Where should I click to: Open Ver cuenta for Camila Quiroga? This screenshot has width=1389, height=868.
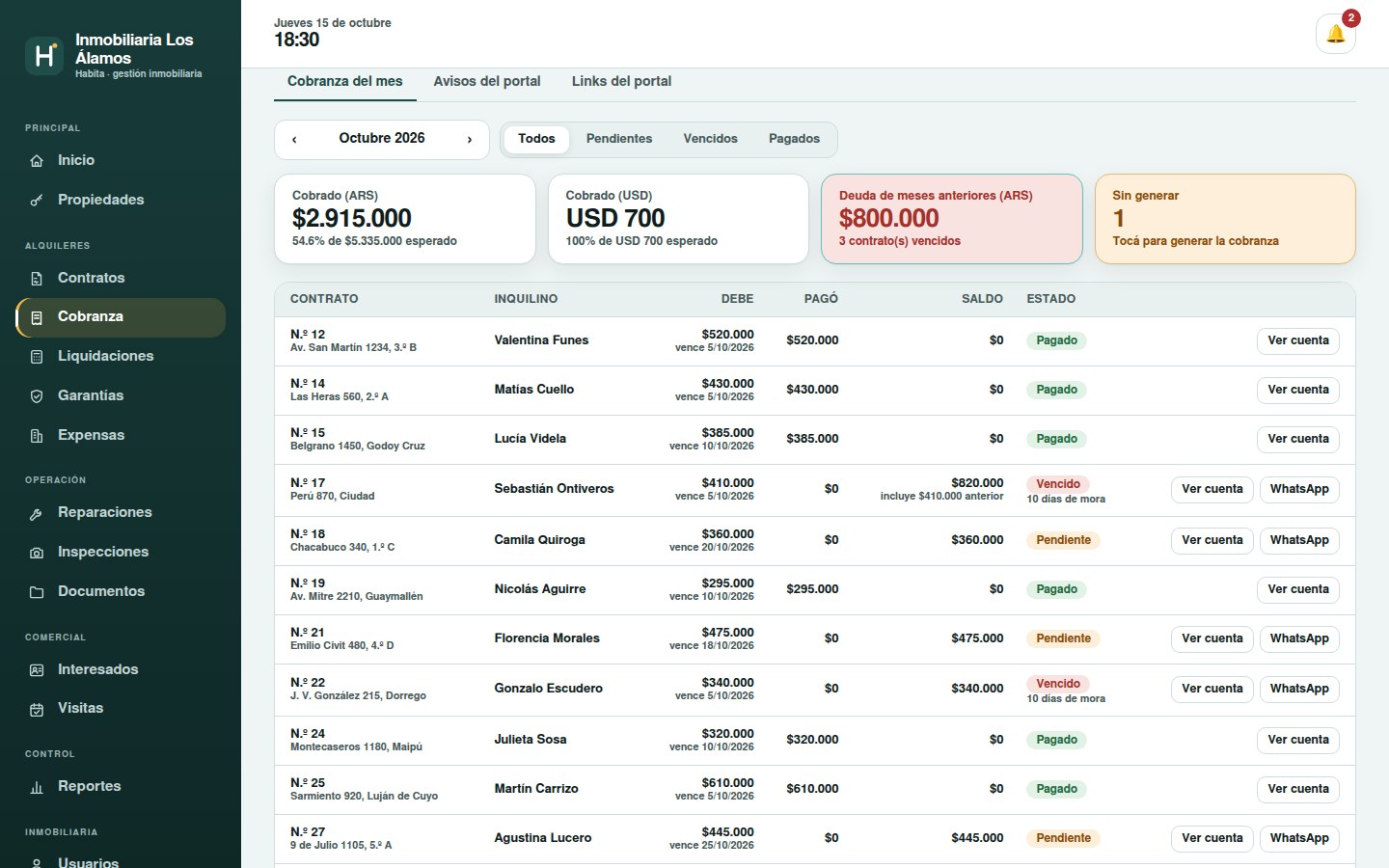click(1212, 541)
